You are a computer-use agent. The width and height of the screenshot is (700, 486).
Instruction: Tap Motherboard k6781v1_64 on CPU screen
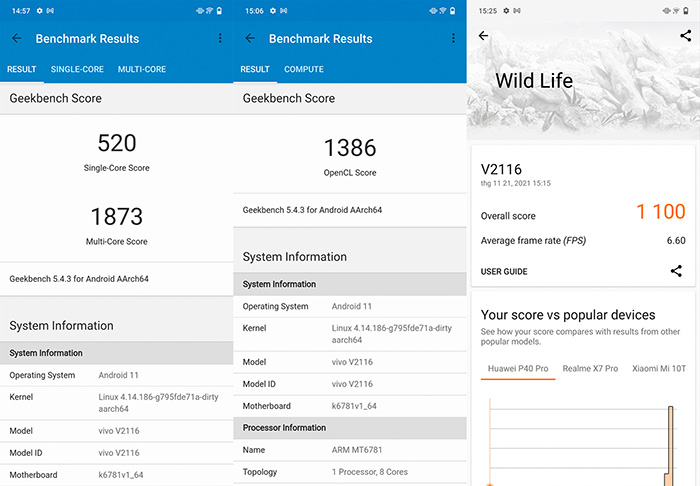[x=117, y=475]
